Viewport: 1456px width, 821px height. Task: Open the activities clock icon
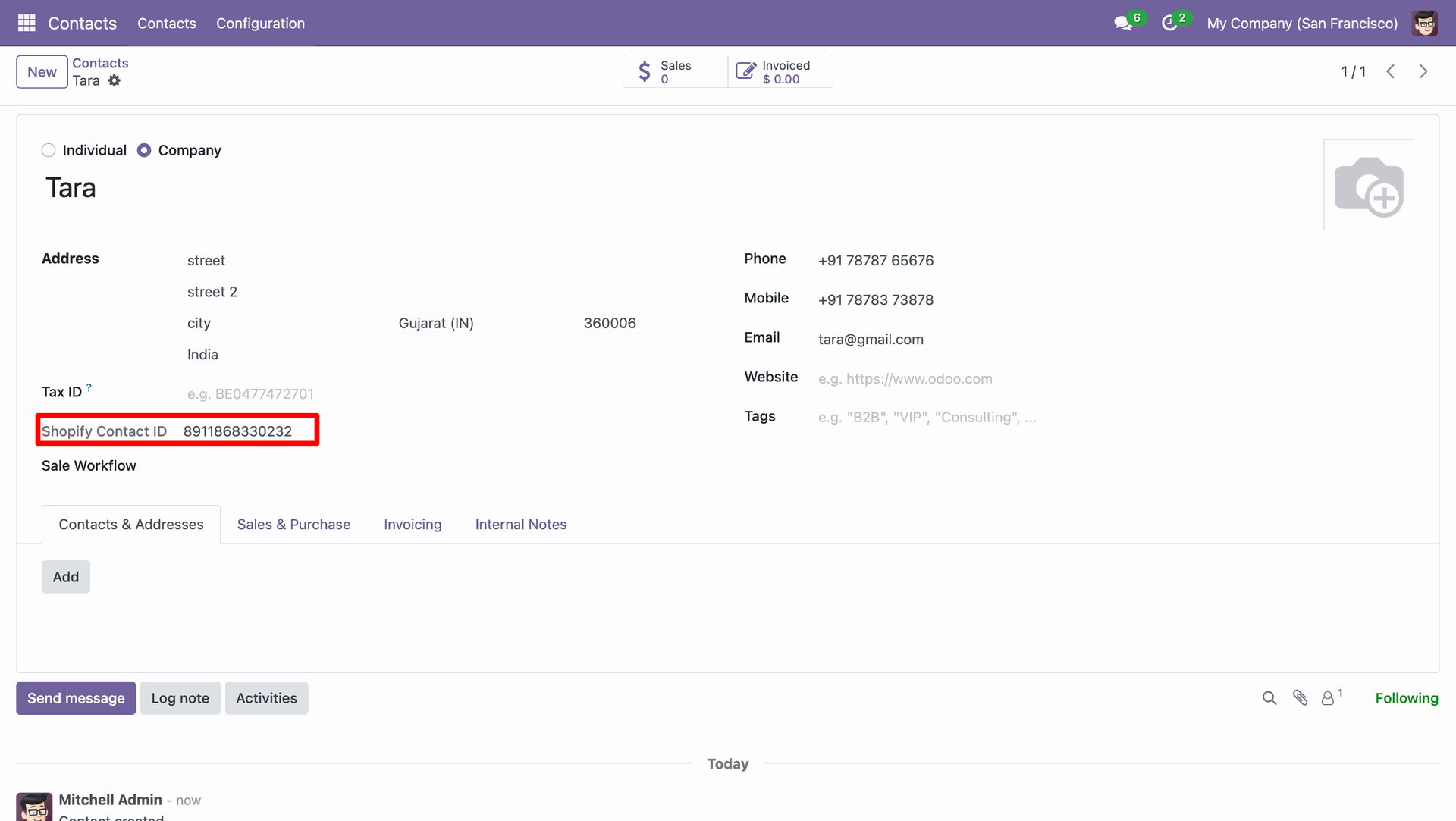(x=1169, y=23)
